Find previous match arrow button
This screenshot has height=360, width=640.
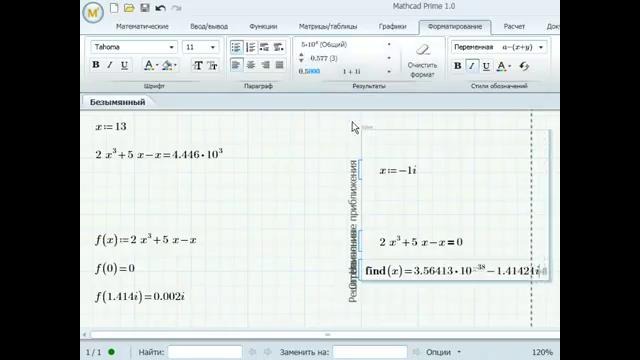coord(252,352)
